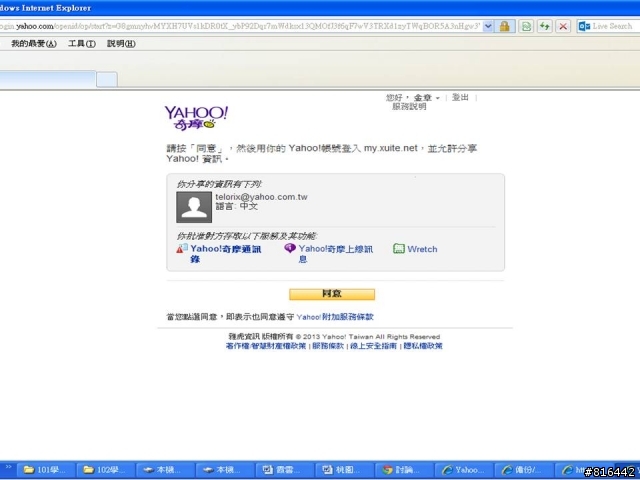Click the Yahoo!奇摩通訊錄 icon
Screen dimensions: 640x480
coord(182,248)
